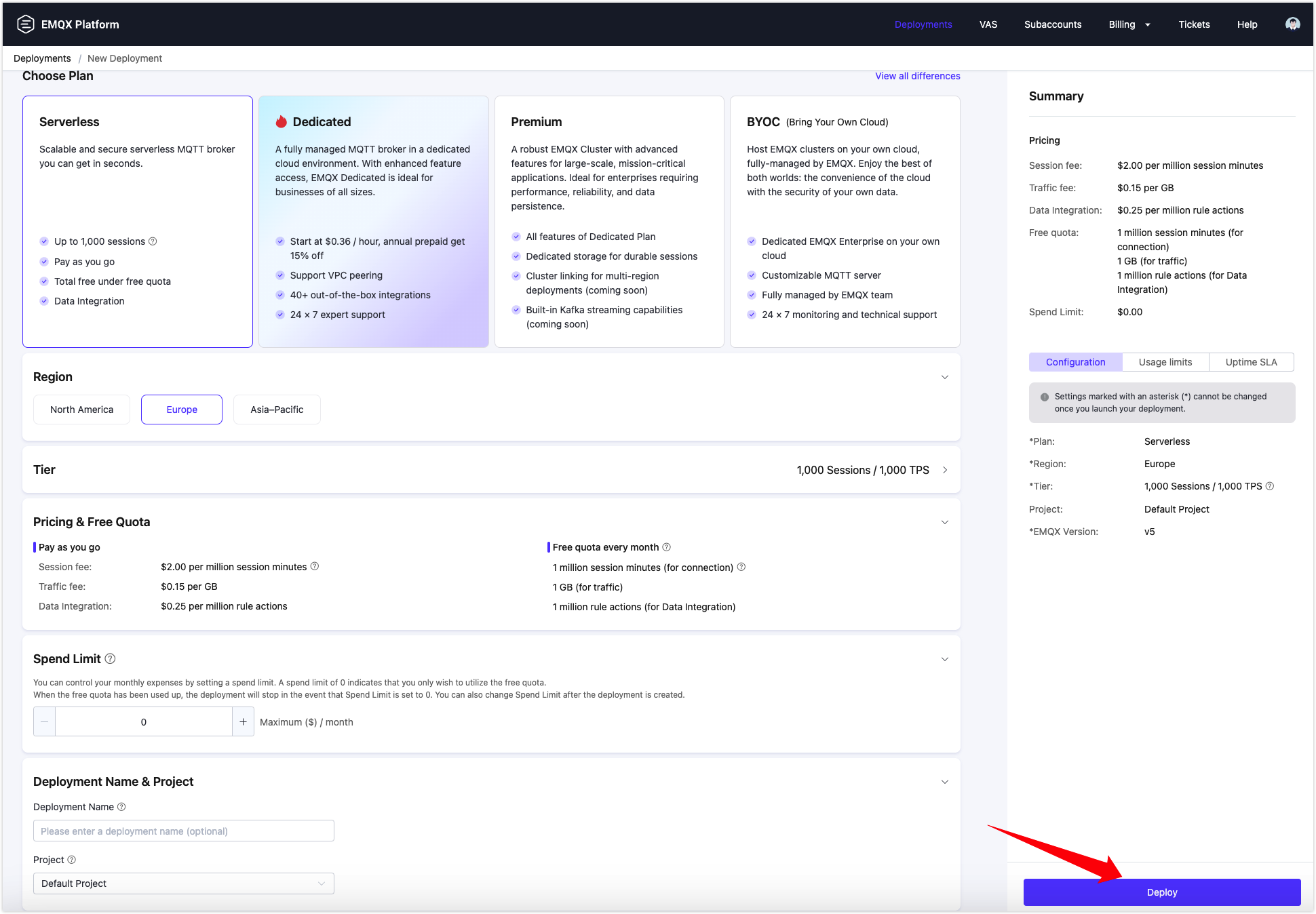Expand the Tier section chevron
The image size is (1316, 914).
point(945,470)
